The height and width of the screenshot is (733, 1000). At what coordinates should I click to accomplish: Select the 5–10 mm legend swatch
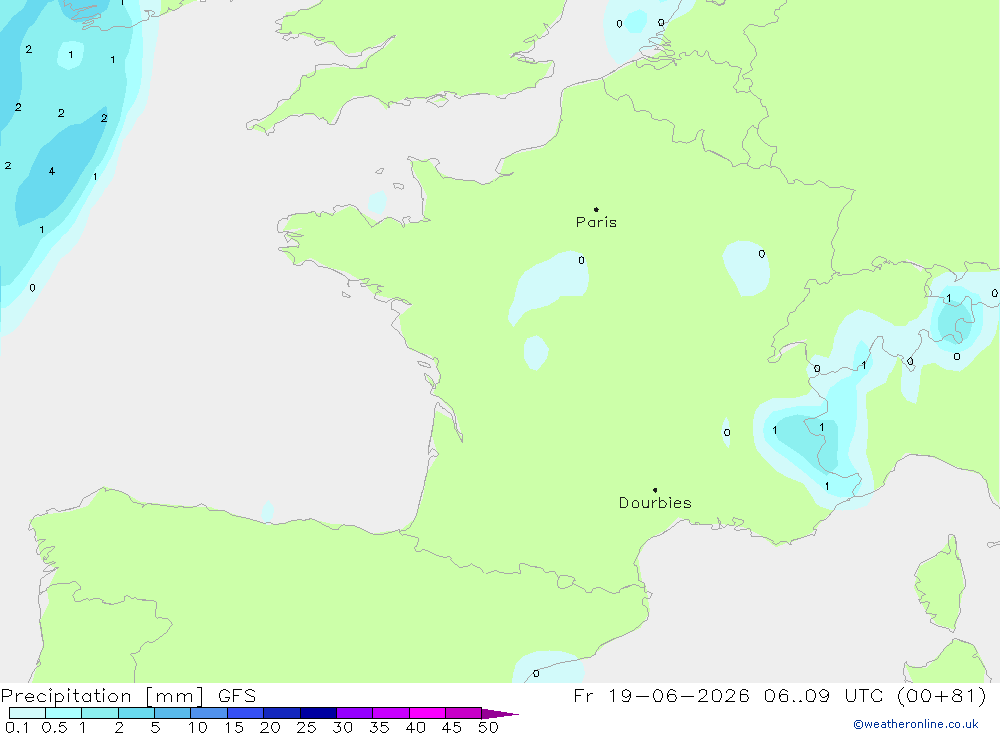click(173, 713)
